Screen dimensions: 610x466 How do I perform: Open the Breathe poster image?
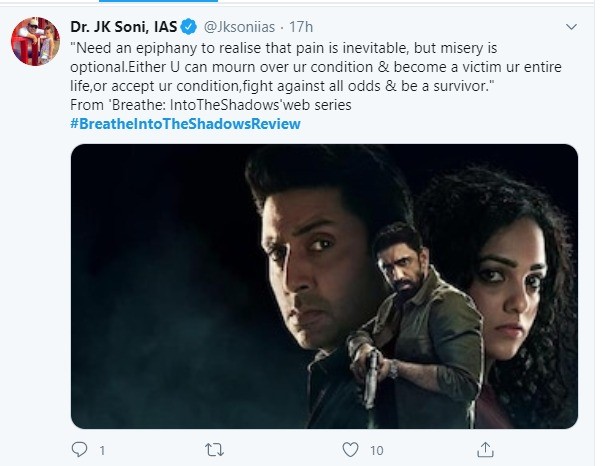click(x=324, y=286)
